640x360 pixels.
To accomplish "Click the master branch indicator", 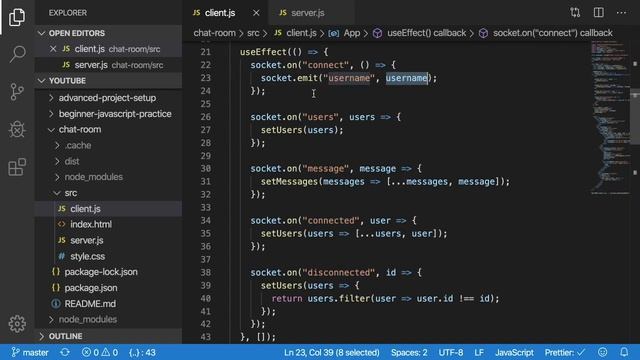I will pyautogui.click(x=30, y=352).
